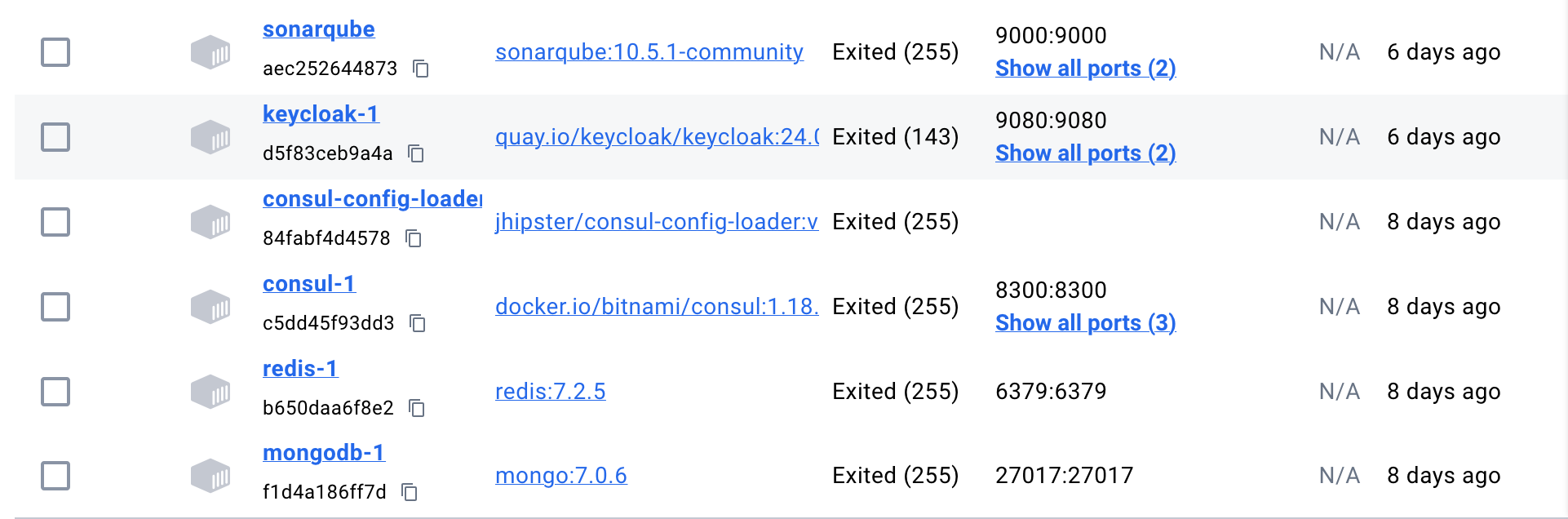Enable the consul-config-loader row checkbox
The height and width of the screenshot is (519, 1568).
click(55, 222)
